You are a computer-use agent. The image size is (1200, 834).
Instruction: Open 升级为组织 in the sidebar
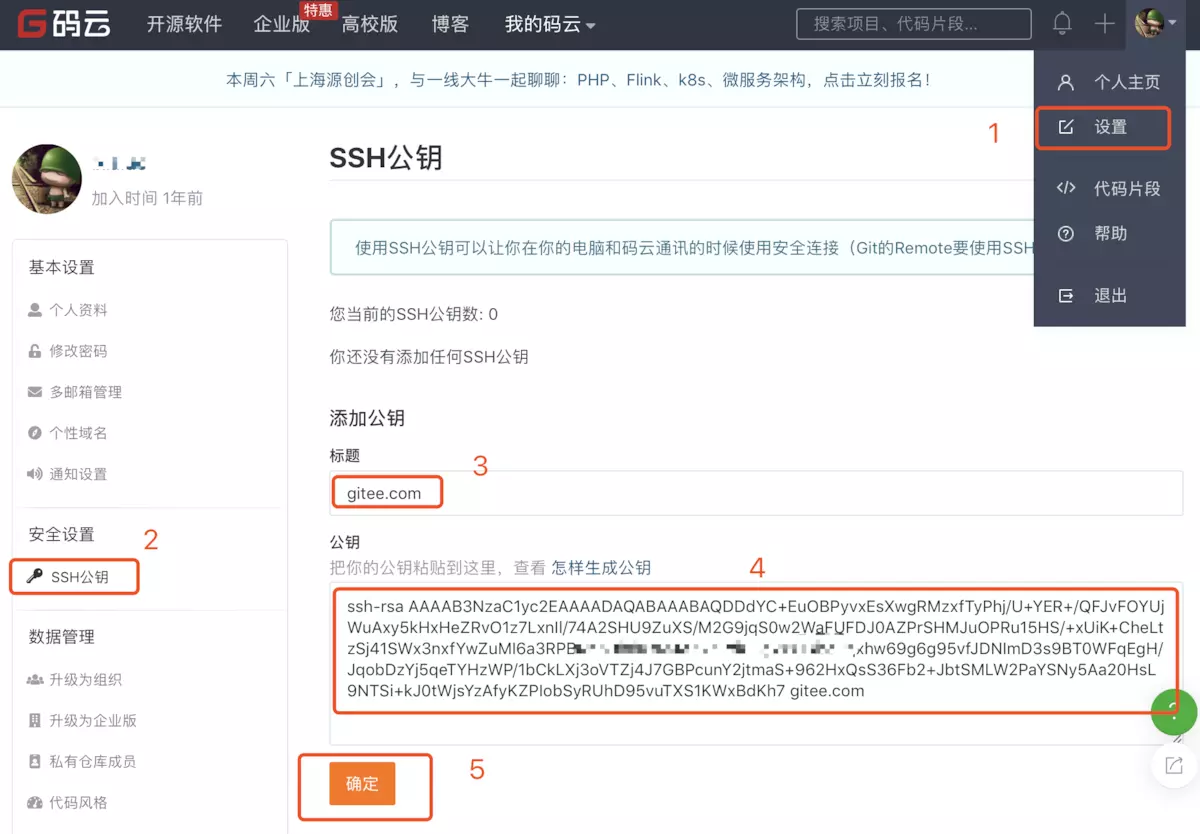pyautogui.click(x=86, y=680)
